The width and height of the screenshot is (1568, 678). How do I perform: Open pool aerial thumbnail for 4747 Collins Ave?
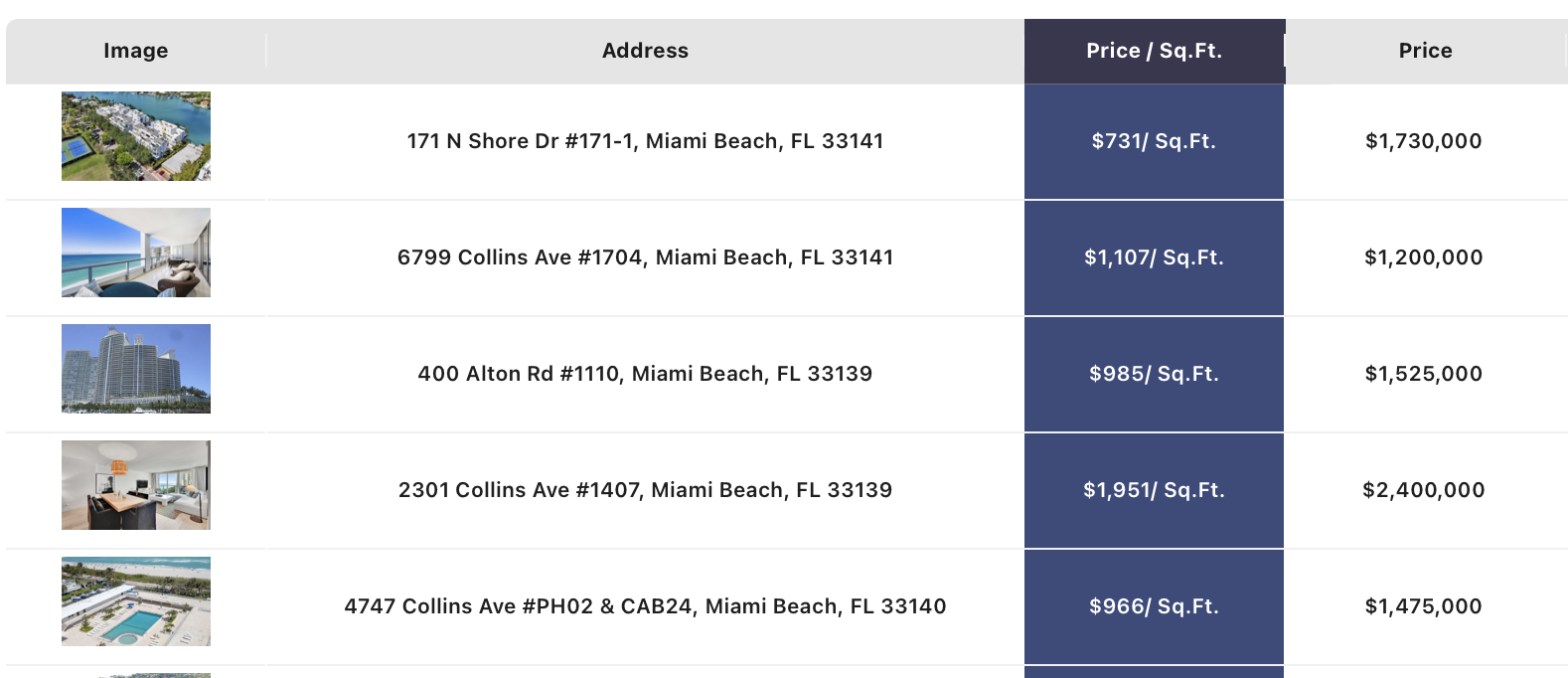(x=136, y=601)
